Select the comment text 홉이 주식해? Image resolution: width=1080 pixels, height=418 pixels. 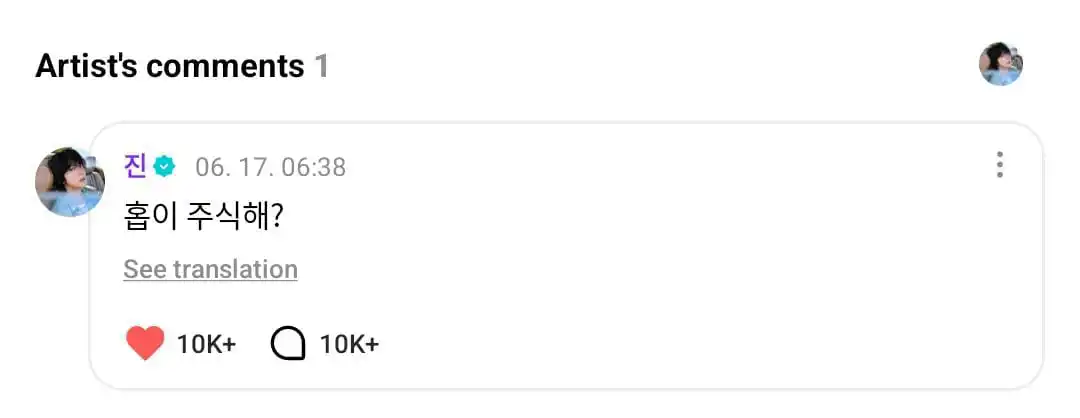pyautogui.click(x=205, y=218)
